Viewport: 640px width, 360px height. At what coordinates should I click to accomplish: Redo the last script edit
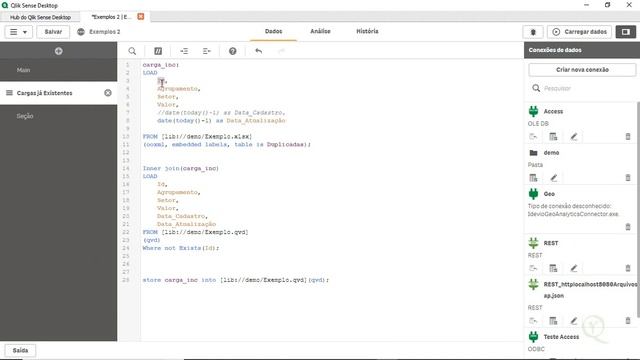click(x=281, y=51)
